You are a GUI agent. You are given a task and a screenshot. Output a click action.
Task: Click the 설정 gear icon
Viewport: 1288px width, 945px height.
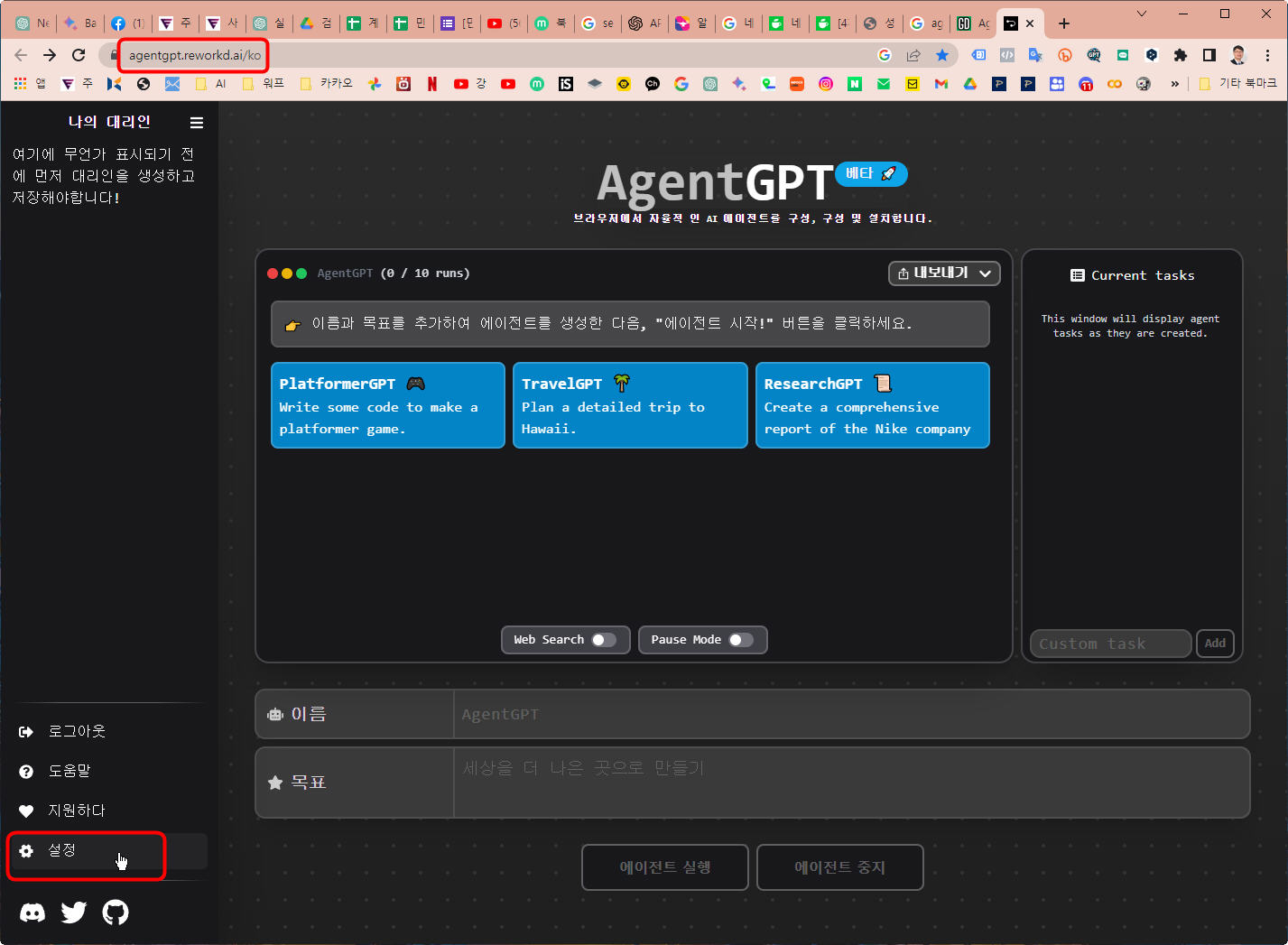click(27, 849)
